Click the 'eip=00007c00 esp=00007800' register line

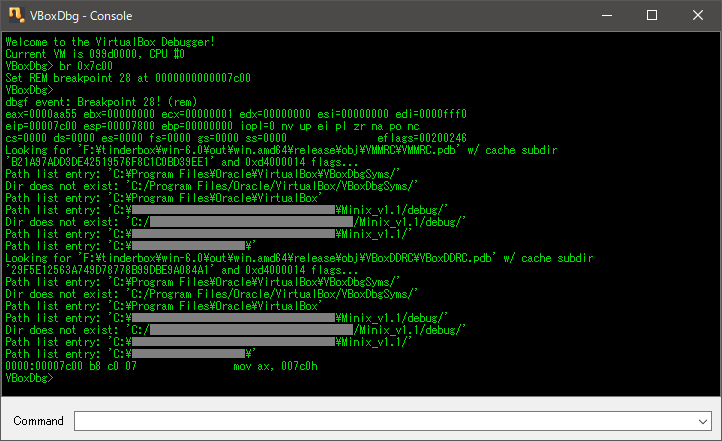pyautogui.click(x=212, y=126)
